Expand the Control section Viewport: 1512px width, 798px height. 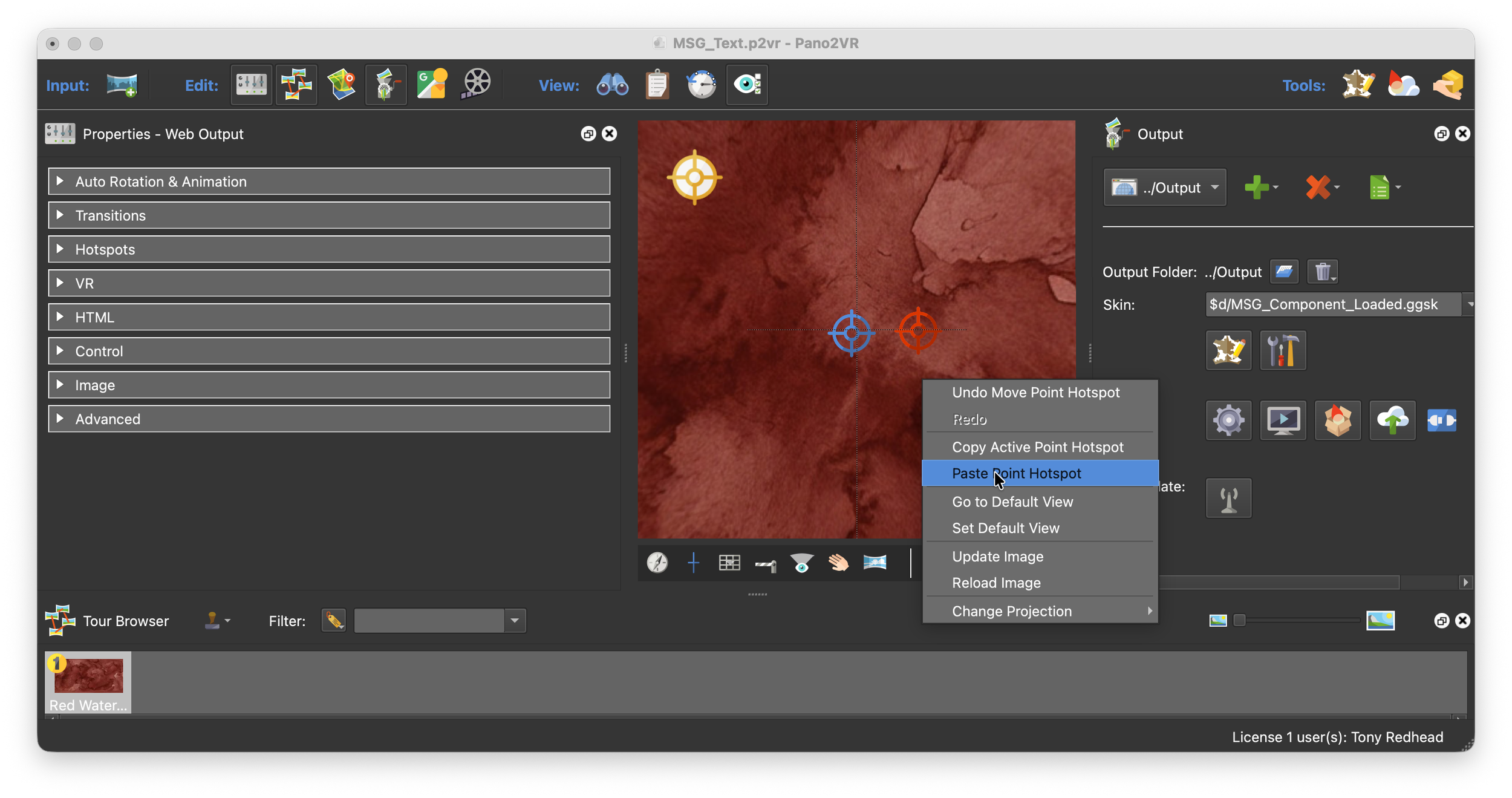pos(329,351)
